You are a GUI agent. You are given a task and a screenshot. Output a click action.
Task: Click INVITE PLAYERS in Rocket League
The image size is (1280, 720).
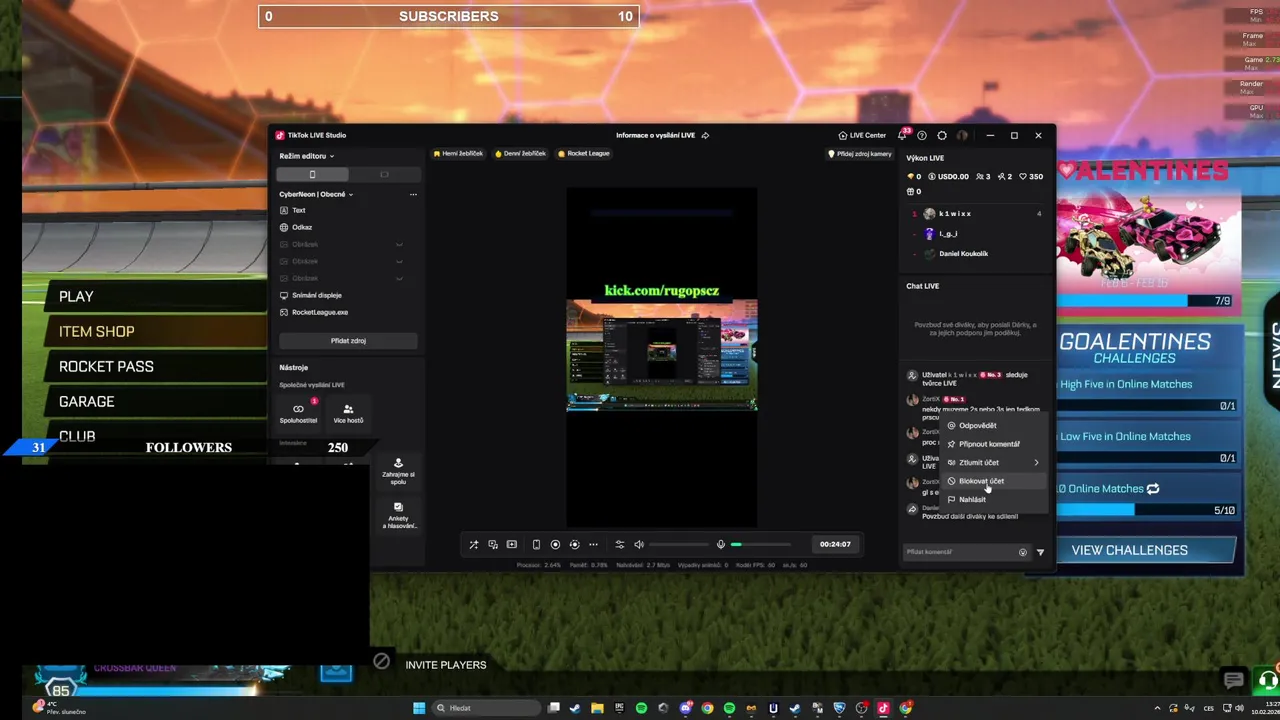click(446, 664)
